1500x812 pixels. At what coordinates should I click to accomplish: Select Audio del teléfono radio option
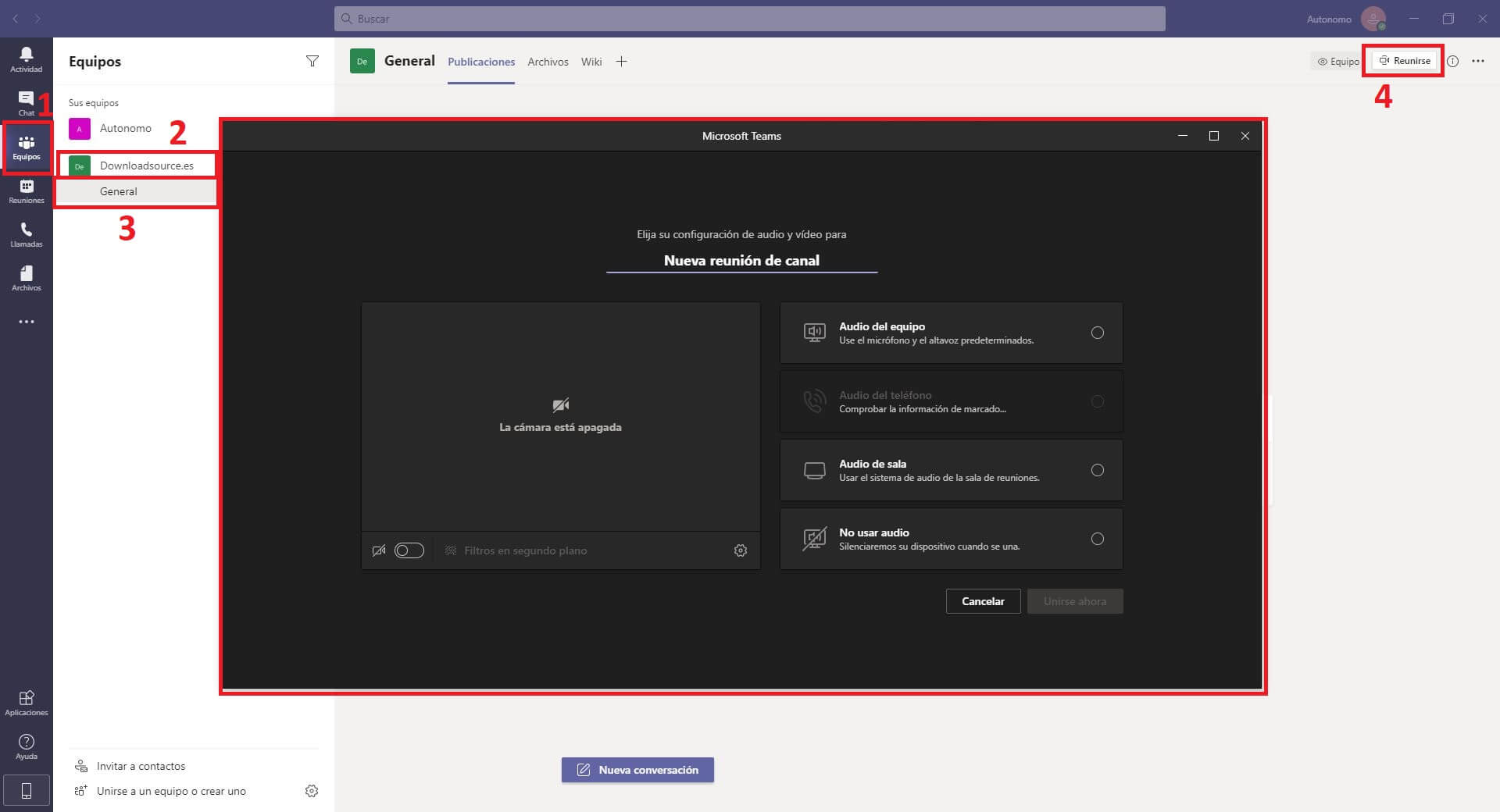(1097, 401)
